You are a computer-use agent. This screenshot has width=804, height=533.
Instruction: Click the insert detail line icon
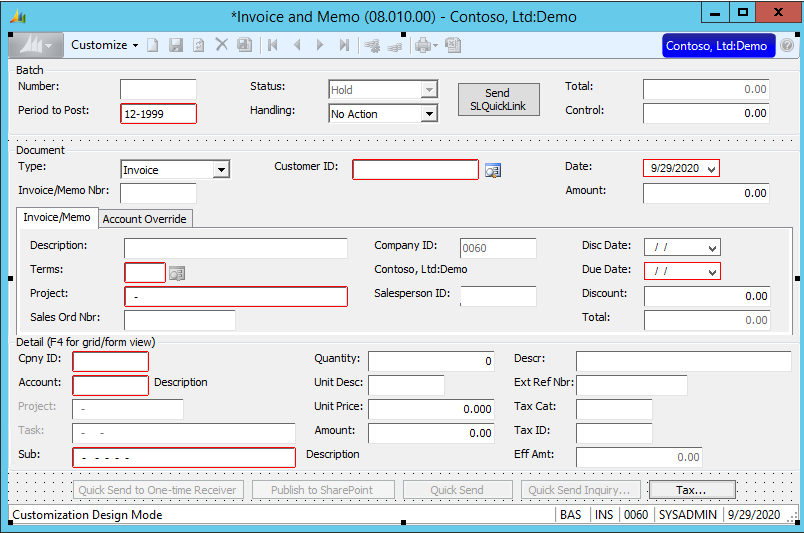(x=372, y=46)
